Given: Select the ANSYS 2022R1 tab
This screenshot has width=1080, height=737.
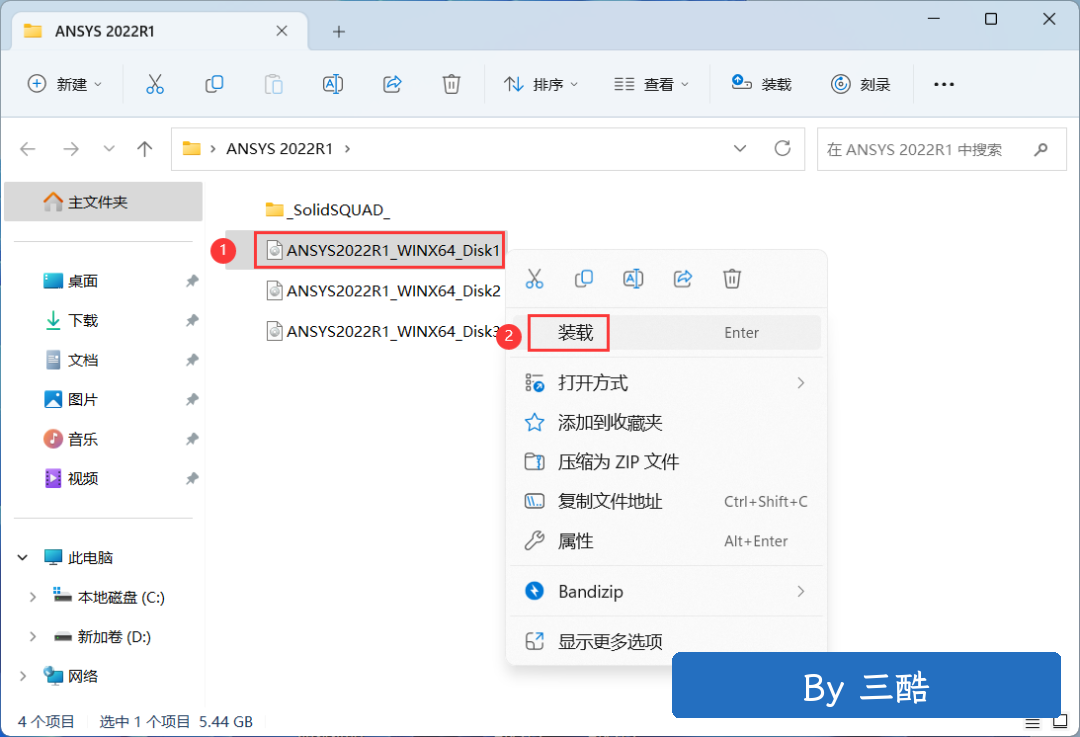Looking at the screenshot, I should click(x=160, y=31).
